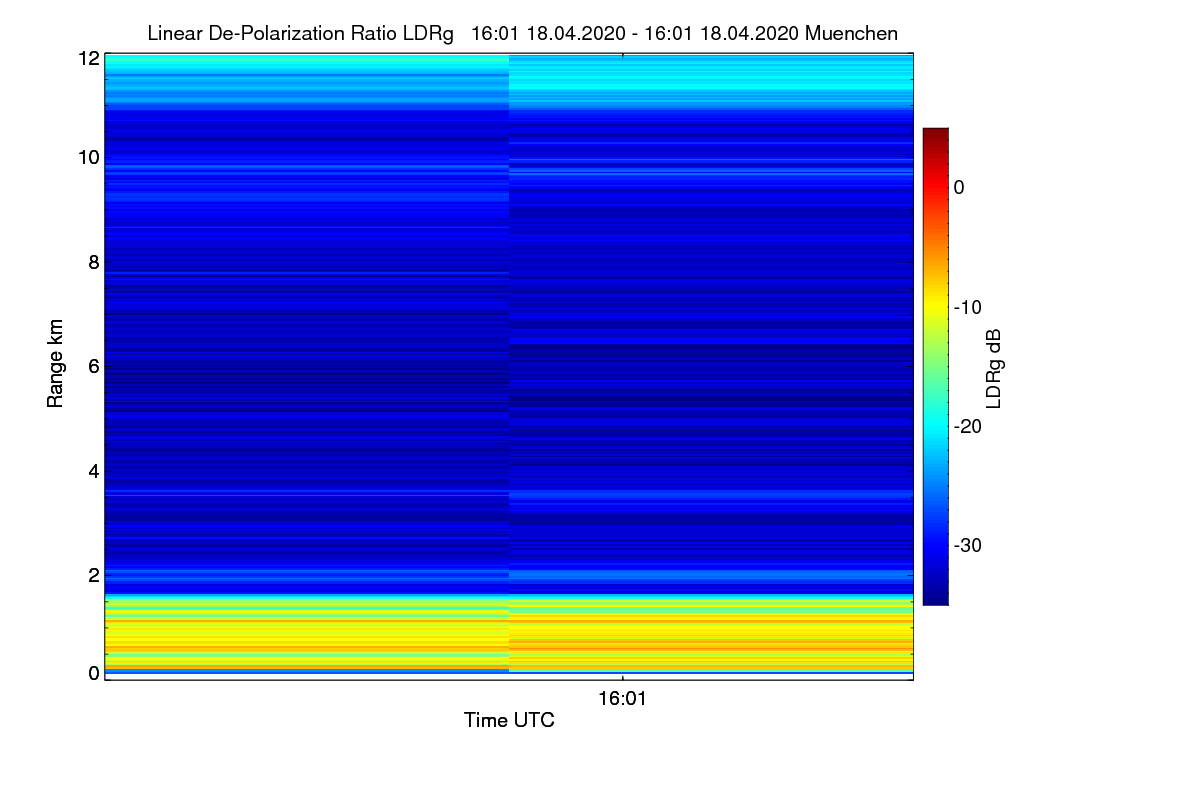Click the colorbar tick label '-30'

click(966, 546)
